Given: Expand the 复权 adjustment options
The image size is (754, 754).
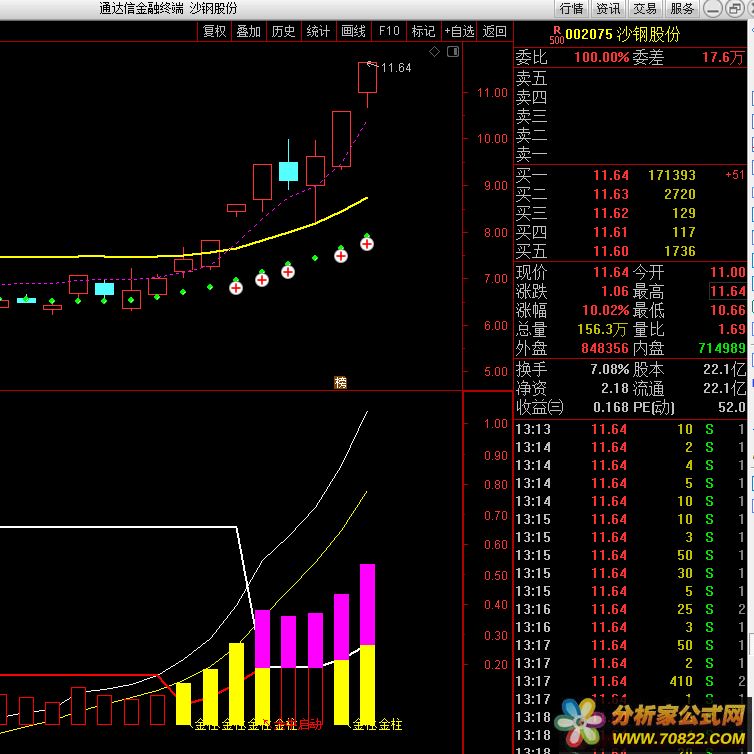Looking at the screenshot, I should tap(214, 31).
